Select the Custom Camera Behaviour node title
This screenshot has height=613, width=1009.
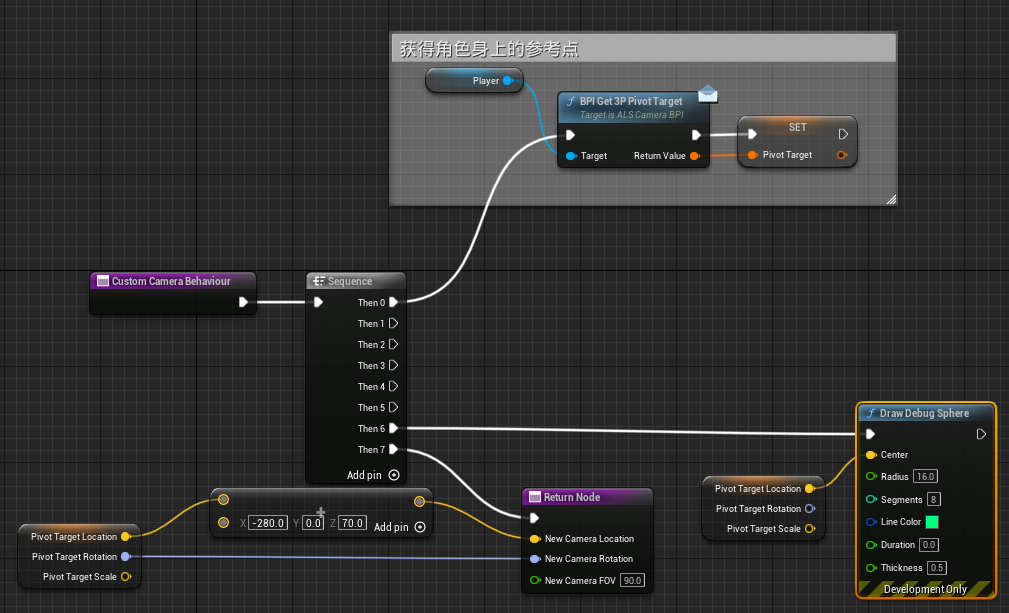[170, 281]
